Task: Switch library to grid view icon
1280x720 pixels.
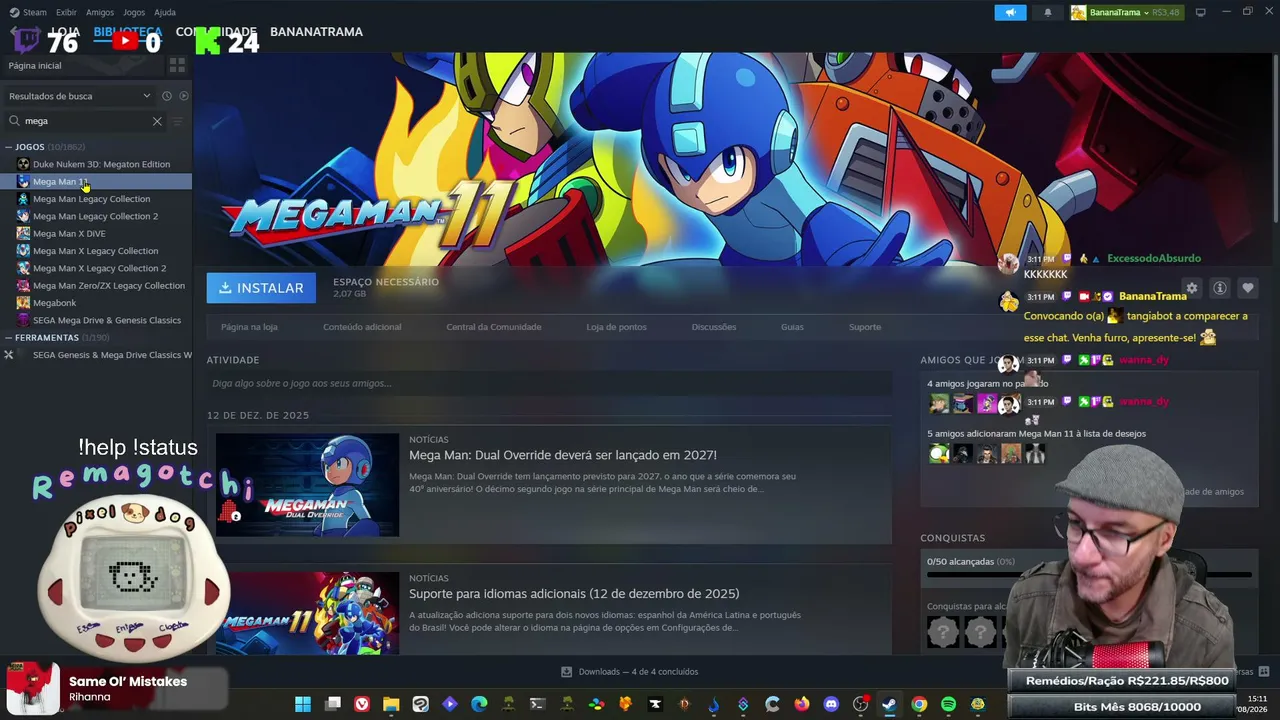Action: point(177,65)
